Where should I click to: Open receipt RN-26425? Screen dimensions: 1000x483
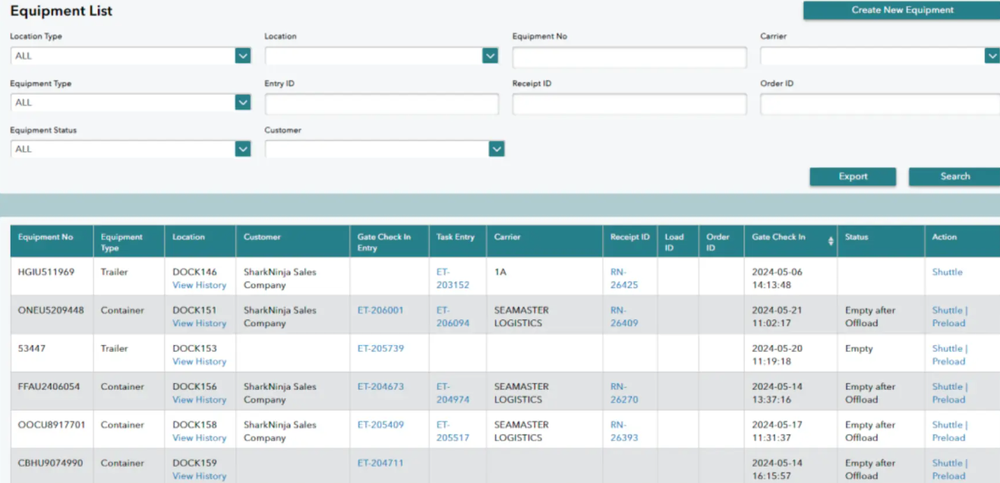[624, 279]
